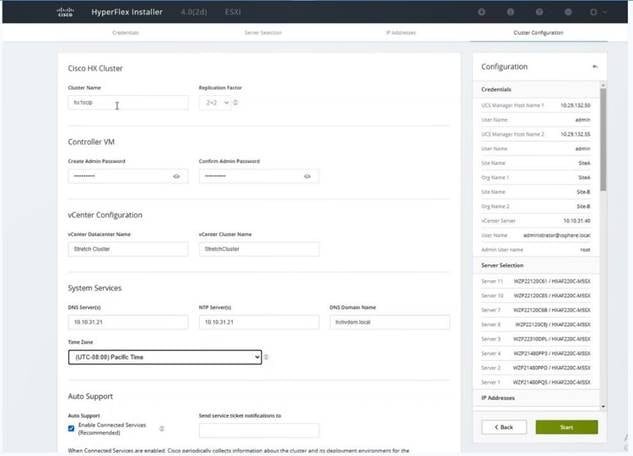Image resolution: width=633 pixels, height=456 pixels.
Task: Click UCS Manager Host Name 2 row
Action: (x=536, y=134)
